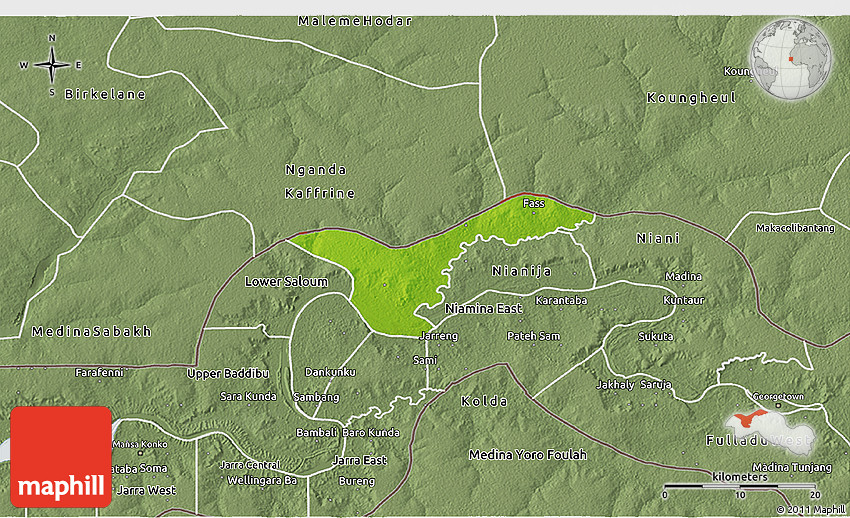The height and width of the screenshot is (518, 850).
Task: Click the Kuntaur town label
Action: point(683,300)
